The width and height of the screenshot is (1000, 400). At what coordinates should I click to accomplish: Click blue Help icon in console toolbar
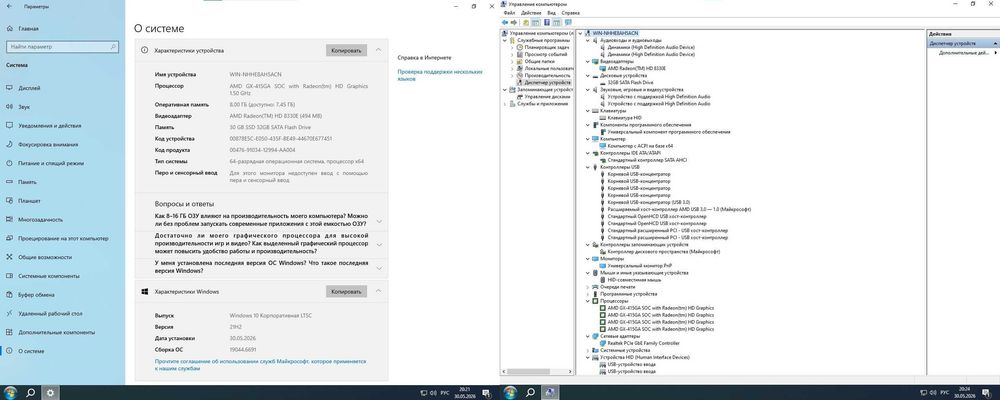click(547, 22)
